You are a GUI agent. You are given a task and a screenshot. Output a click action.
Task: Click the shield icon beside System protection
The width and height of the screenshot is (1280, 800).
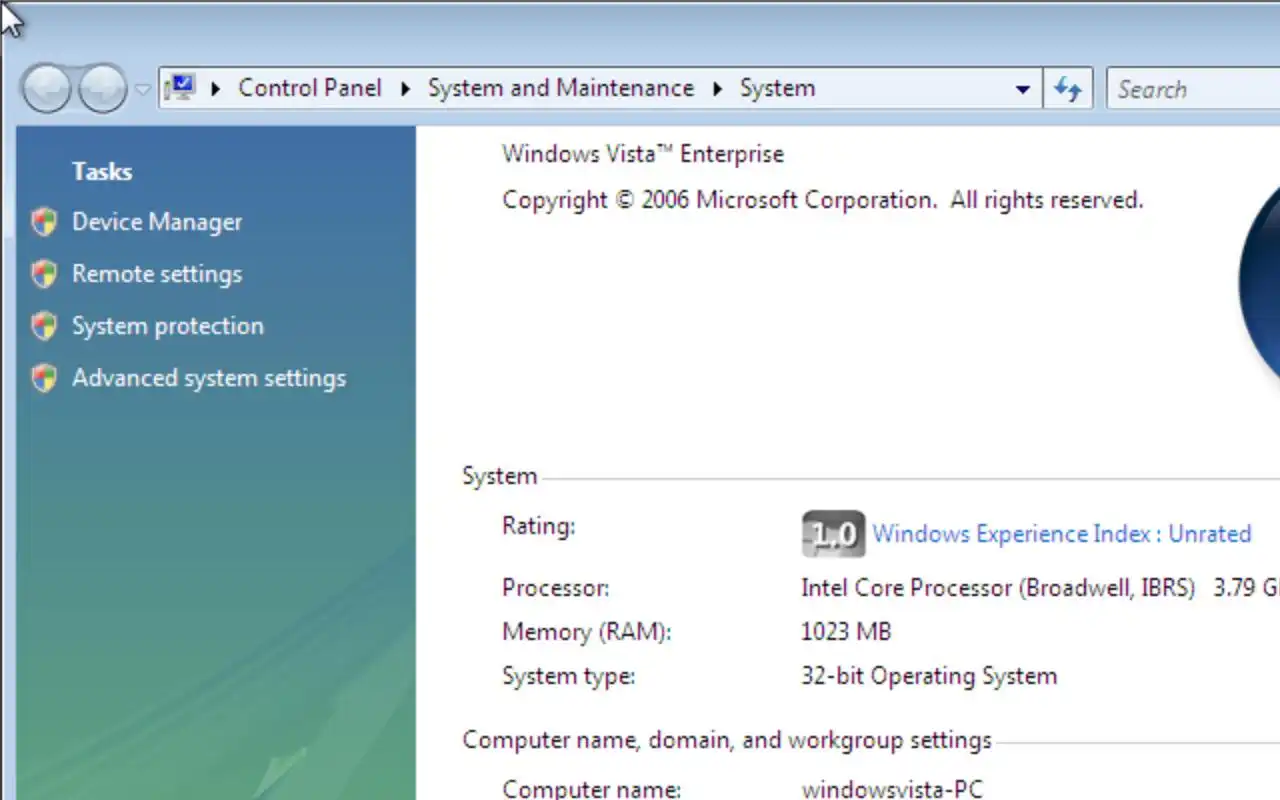pos(44,326)
